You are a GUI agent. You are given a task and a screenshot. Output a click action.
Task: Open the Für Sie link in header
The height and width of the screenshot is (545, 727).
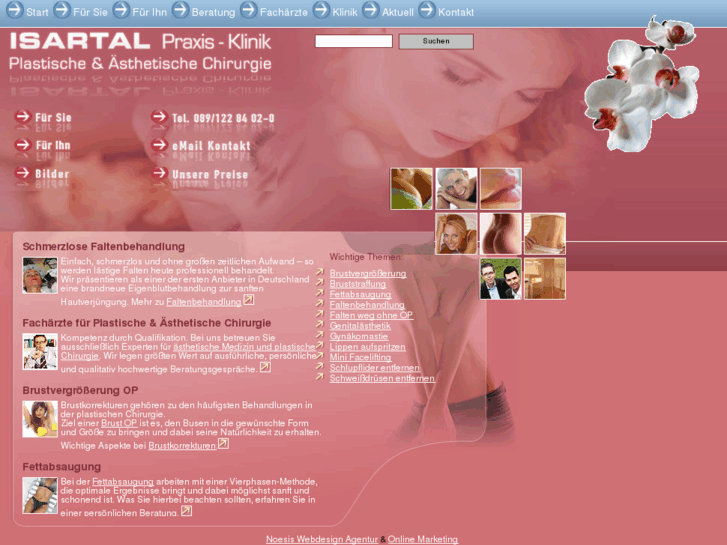point(53,117)
